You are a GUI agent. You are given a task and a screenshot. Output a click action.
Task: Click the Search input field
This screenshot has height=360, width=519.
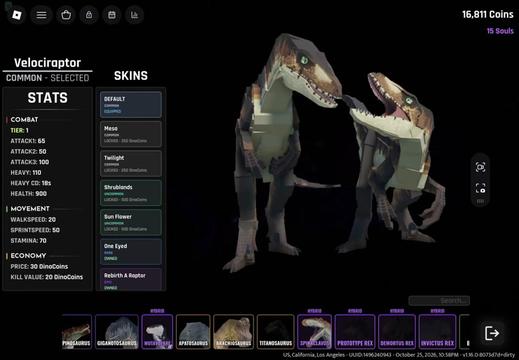[x=439, y=301]
